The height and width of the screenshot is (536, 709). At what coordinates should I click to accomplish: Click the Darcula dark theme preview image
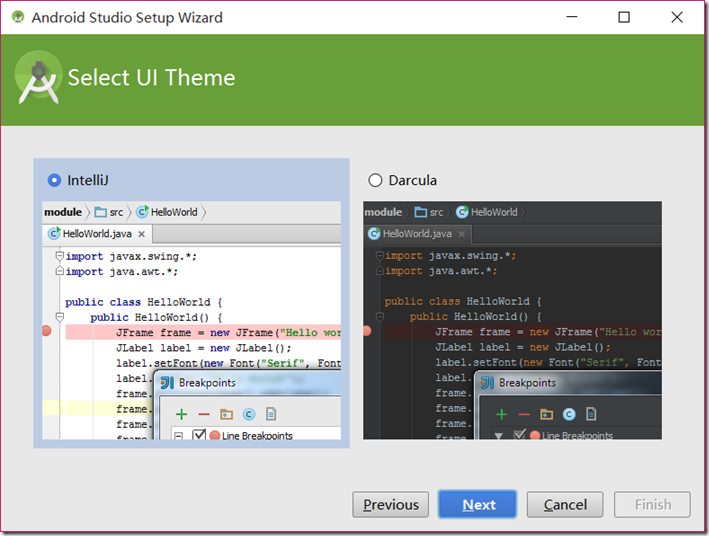(512, 320)
